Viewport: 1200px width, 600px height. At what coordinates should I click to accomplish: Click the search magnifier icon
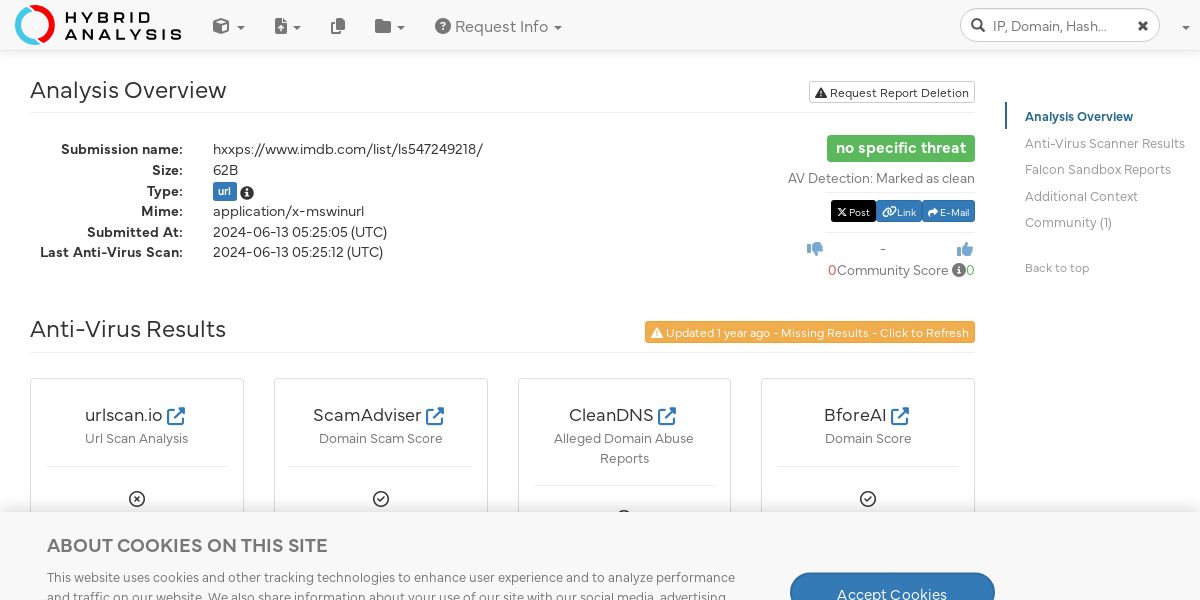coord(977,26)
